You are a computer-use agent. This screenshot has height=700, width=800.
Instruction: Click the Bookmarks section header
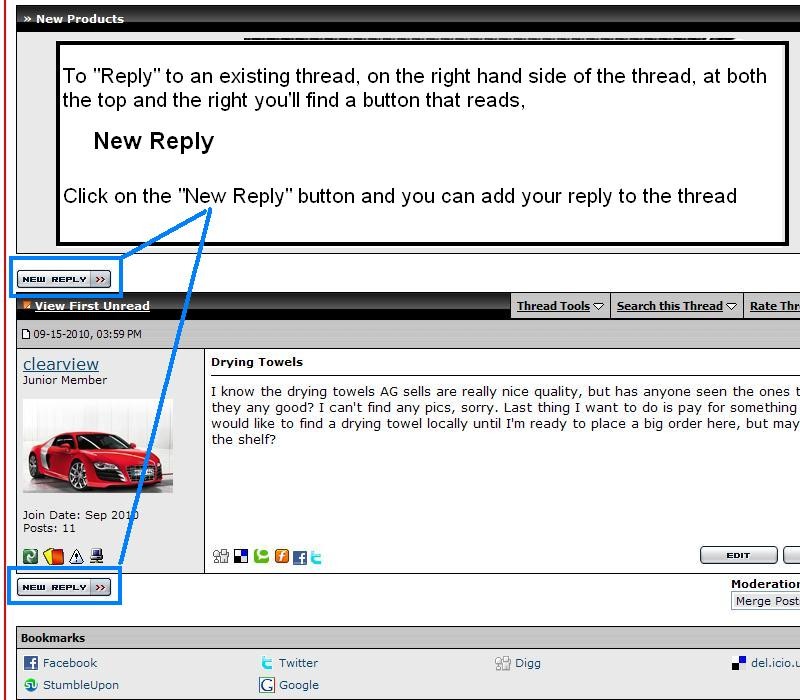click(53, 638)
